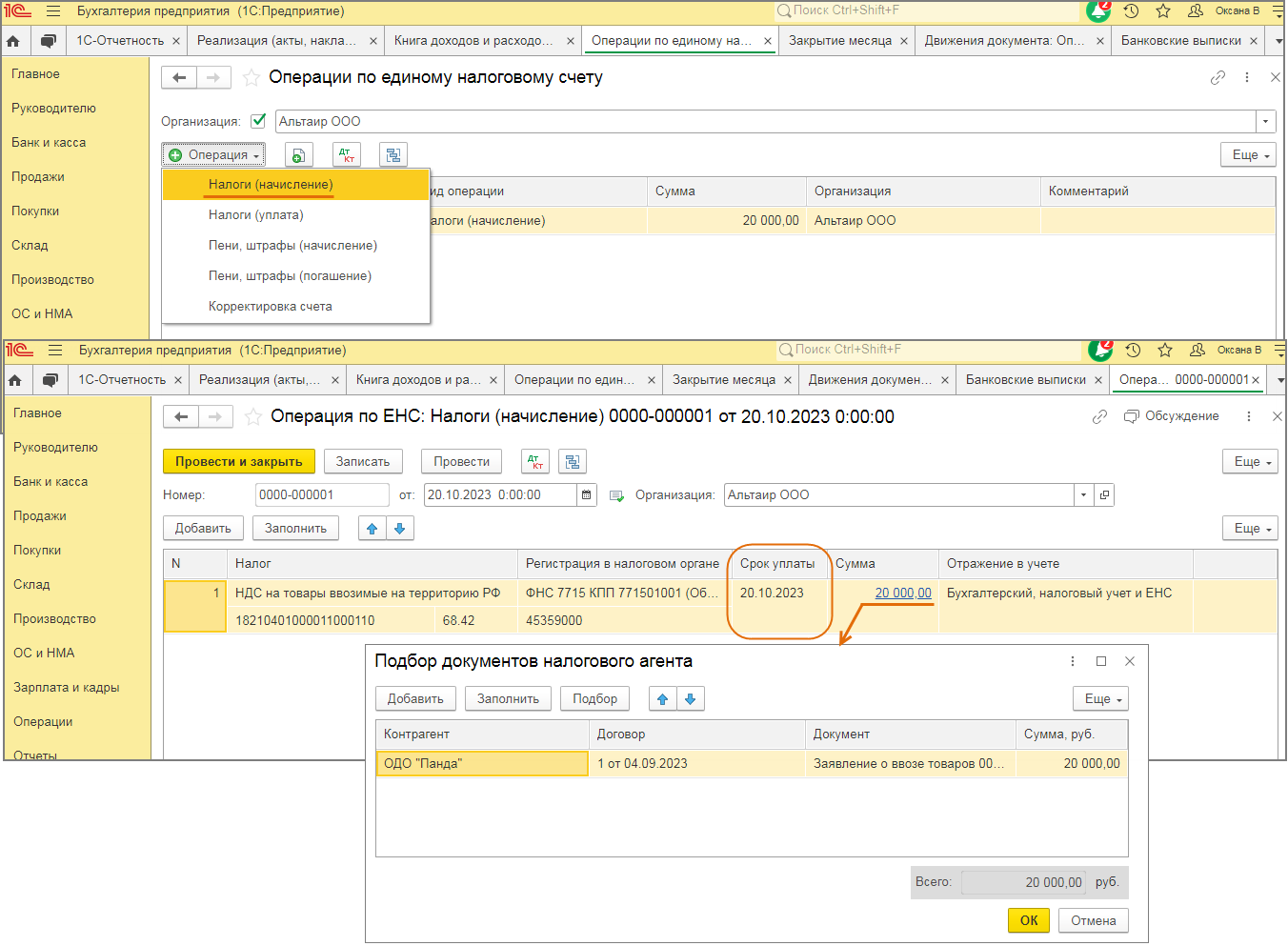Screen dimensions: 1288x946
Task: Select the Корректировка счета menu item
Action: tap(295, 307)
